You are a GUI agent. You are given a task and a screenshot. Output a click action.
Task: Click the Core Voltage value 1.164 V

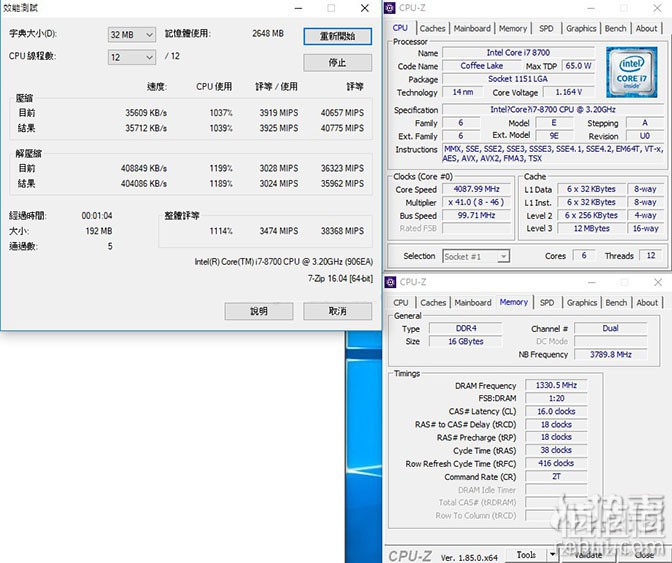coord(569,92)
